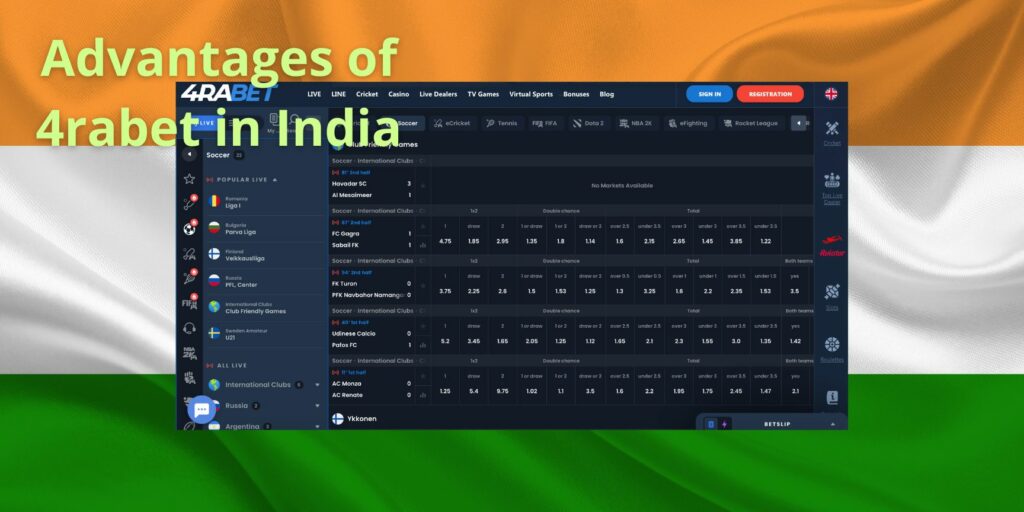Screen dimensions: 1024x512
Task: Open Sweden Amateur U21 league
Action: pyautogui.click(x=265, y=334)
